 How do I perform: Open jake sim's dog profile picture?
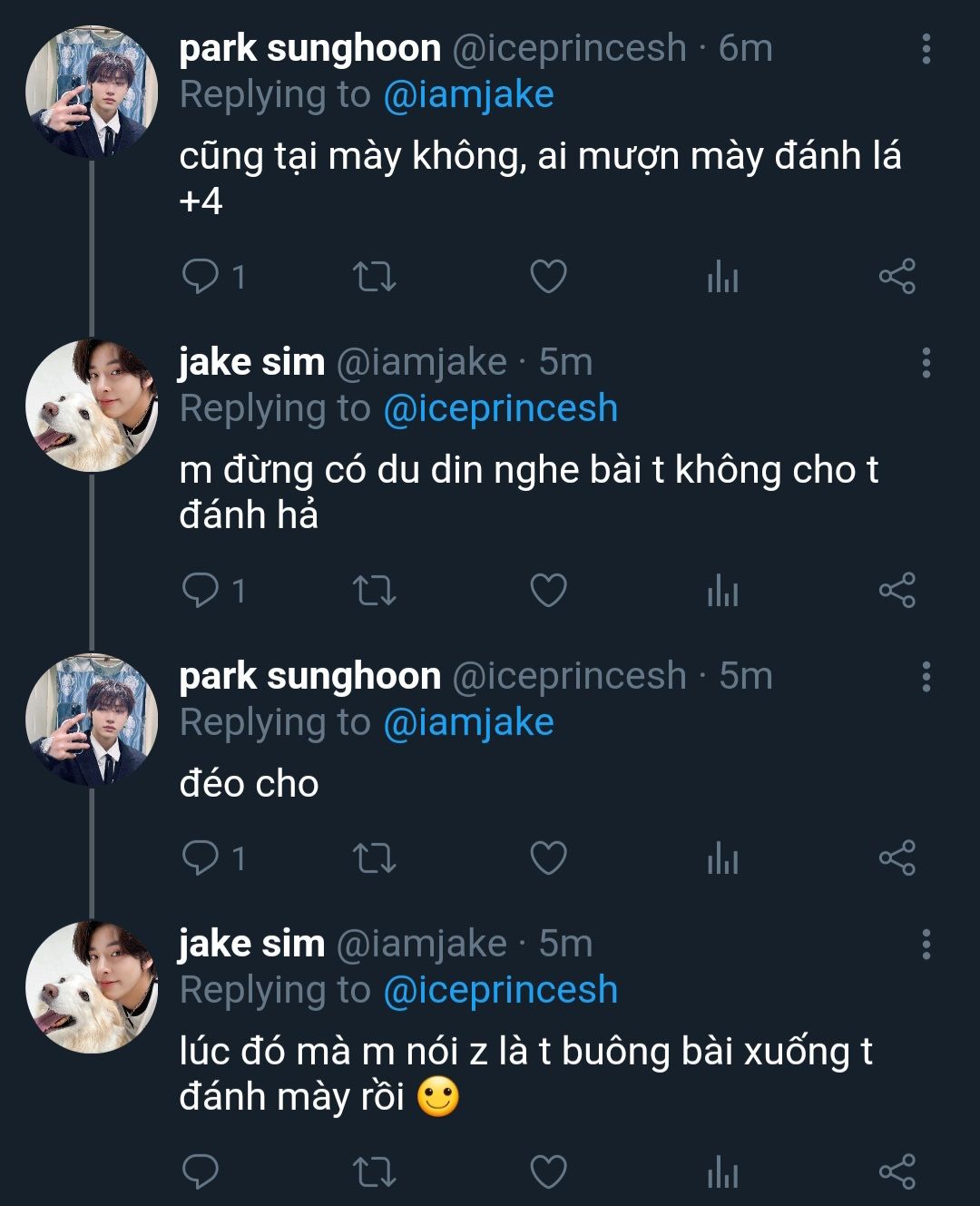coord(91,406)
